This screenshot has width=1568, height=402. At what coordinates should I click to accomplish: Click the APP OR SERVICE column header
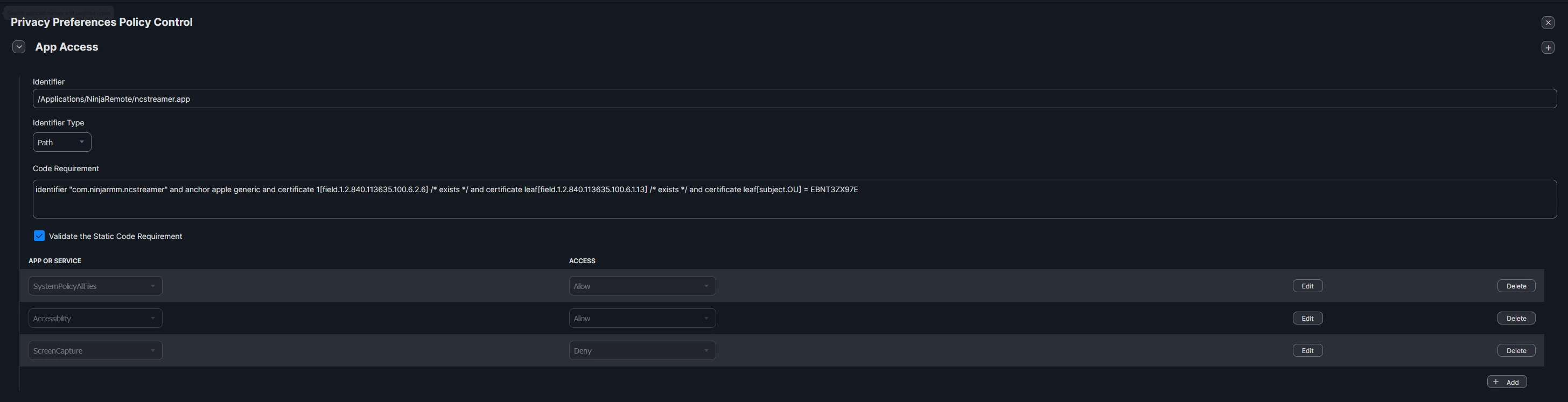click(x=55, y=261)
